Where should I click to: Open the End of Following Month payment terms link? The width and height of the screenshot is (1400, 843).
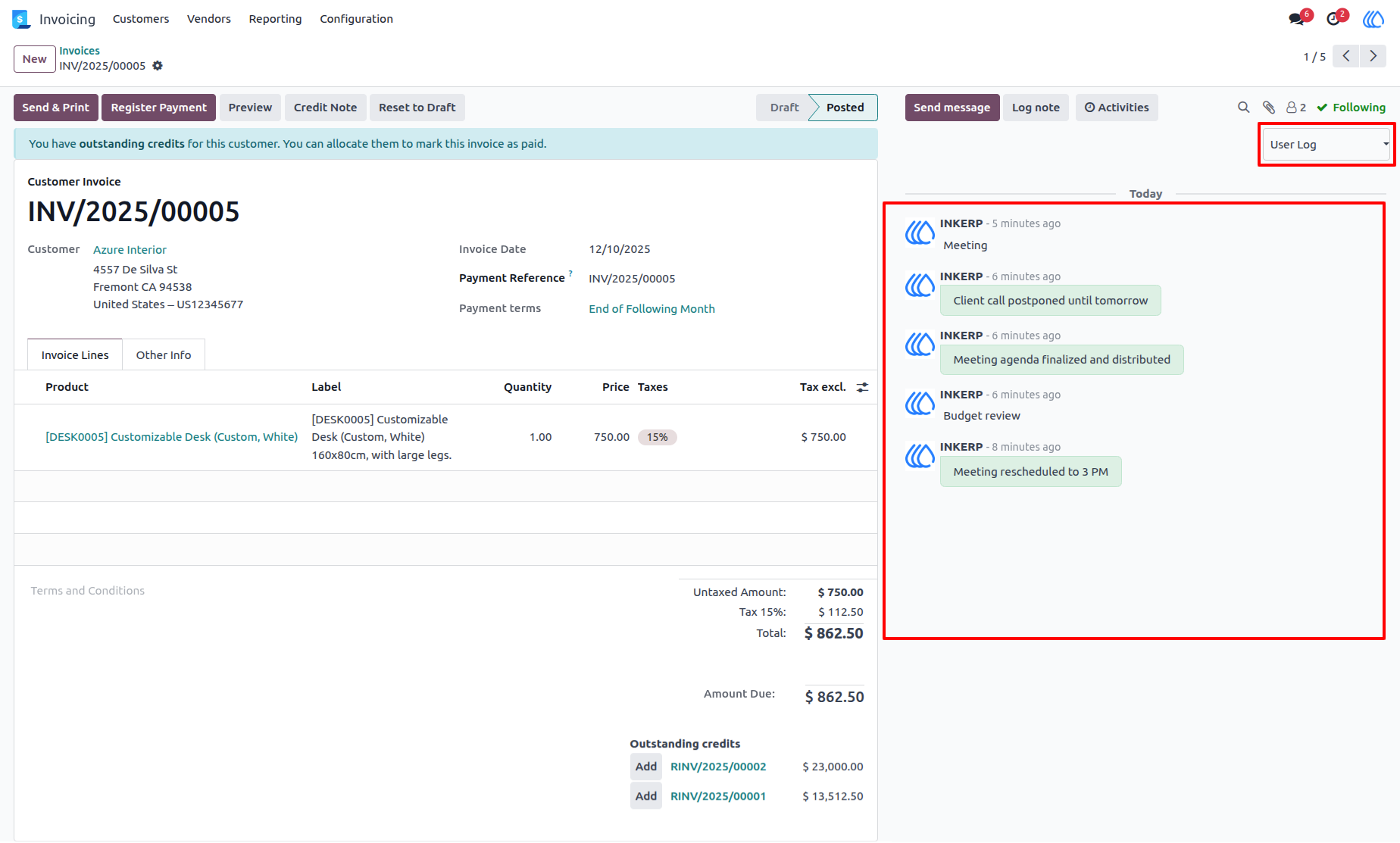click(652, 309)
